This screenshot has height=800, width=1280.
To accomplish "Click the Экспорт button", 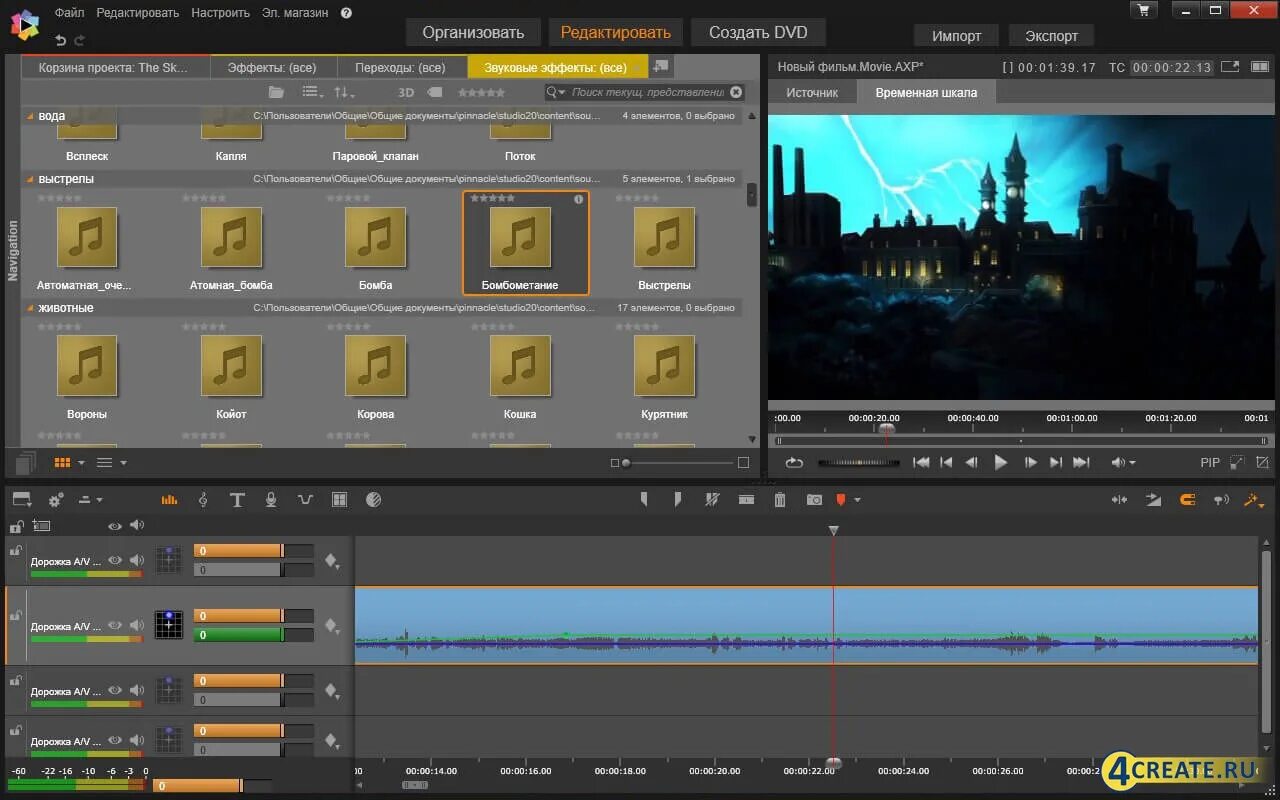I will pos(1051,35).
